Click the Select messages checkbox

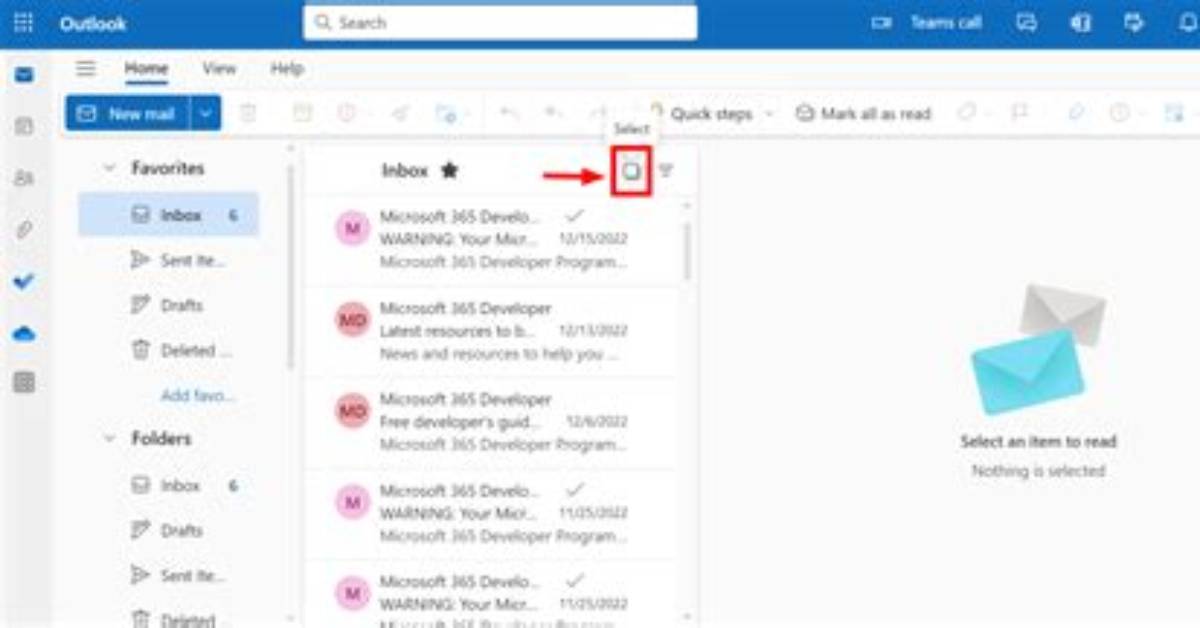pos(631,171)
